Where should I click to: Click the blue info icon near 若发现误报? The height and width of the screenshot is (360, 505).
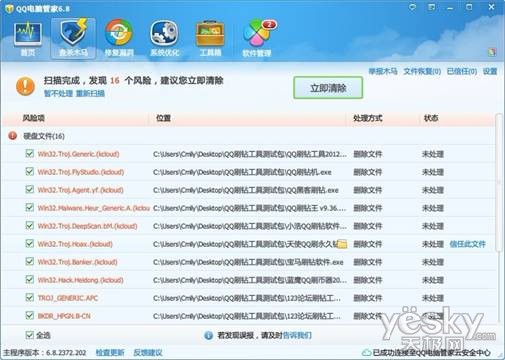[x=208, y=335]
